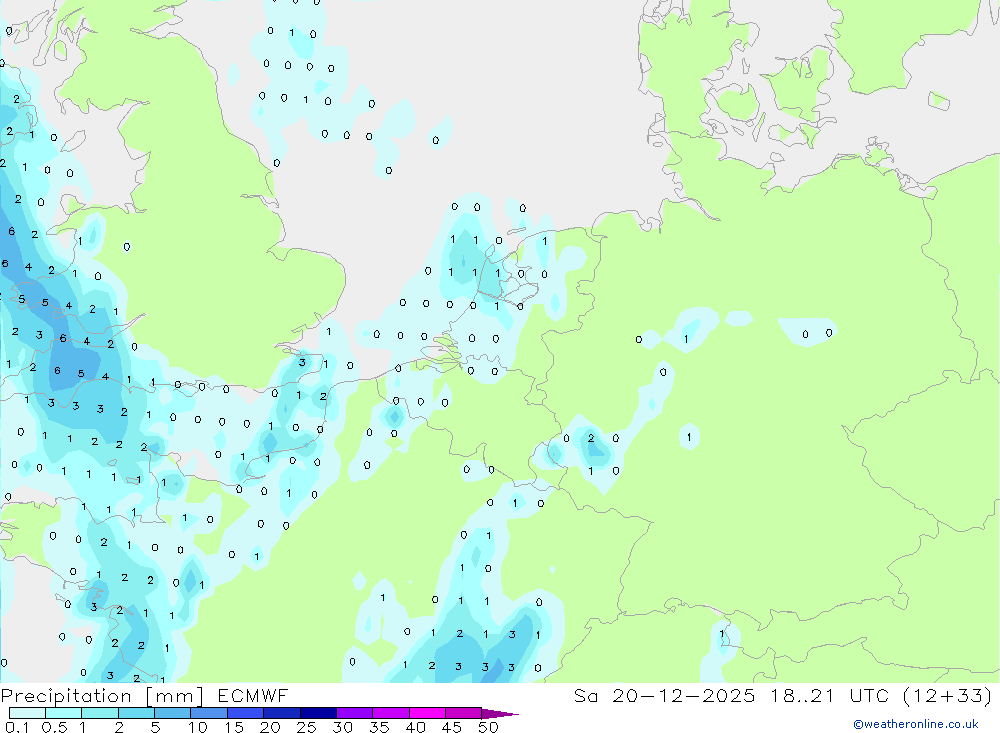Click legend label '10'
The image size is (1000, 733).
click(x=197, y=727)
